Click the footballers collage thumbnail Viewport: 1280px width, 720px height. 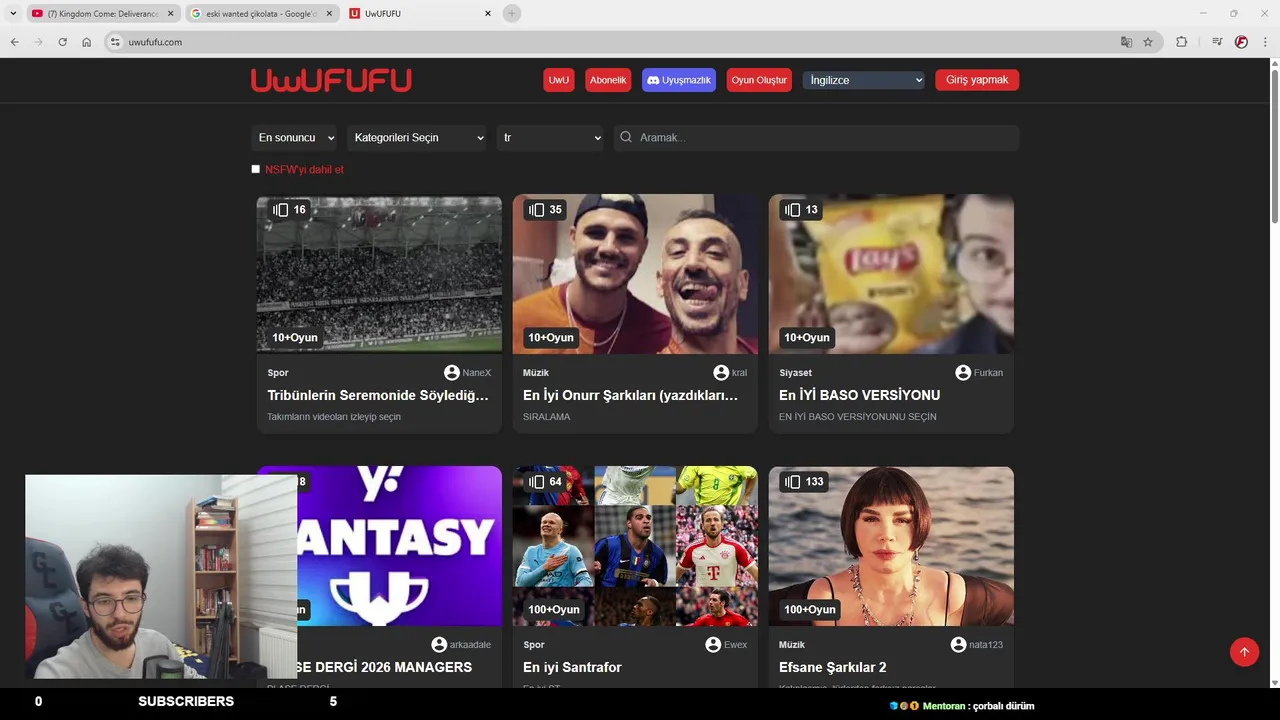coord(635,547)
